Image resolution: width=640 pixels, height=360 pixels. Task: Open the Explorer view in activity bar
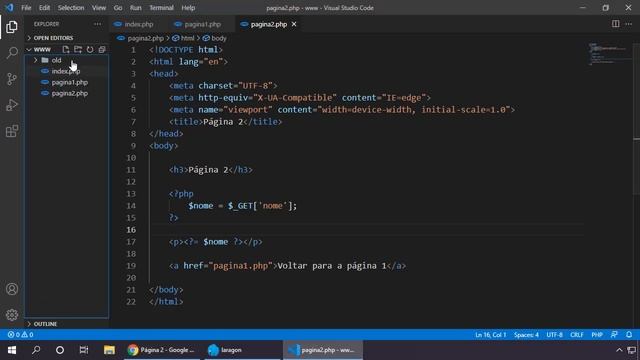pos(12,27)
